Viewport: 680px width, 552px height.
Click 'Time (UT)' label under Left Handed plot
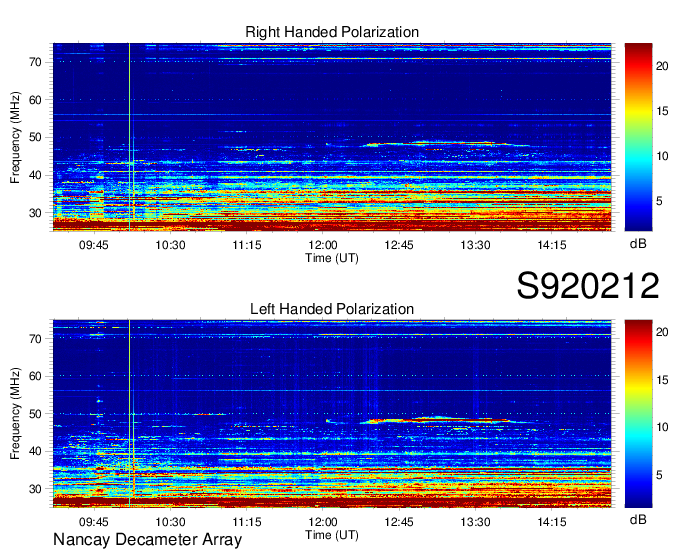pyautogui.click(x=332, y=535)
